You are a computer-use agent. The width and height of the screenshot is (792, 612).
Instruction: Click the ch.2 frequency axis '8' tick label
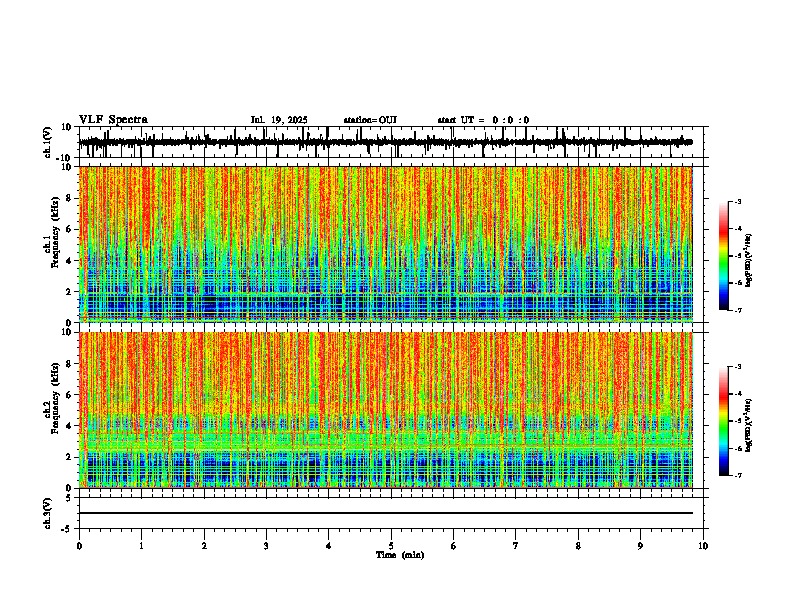click(70, 364)
